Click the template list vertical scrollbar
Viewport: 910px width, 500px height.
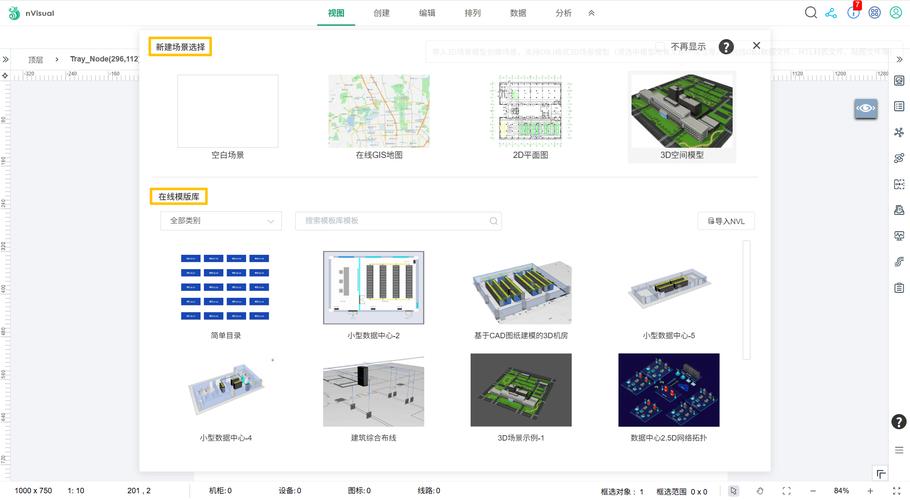[746, 300]
